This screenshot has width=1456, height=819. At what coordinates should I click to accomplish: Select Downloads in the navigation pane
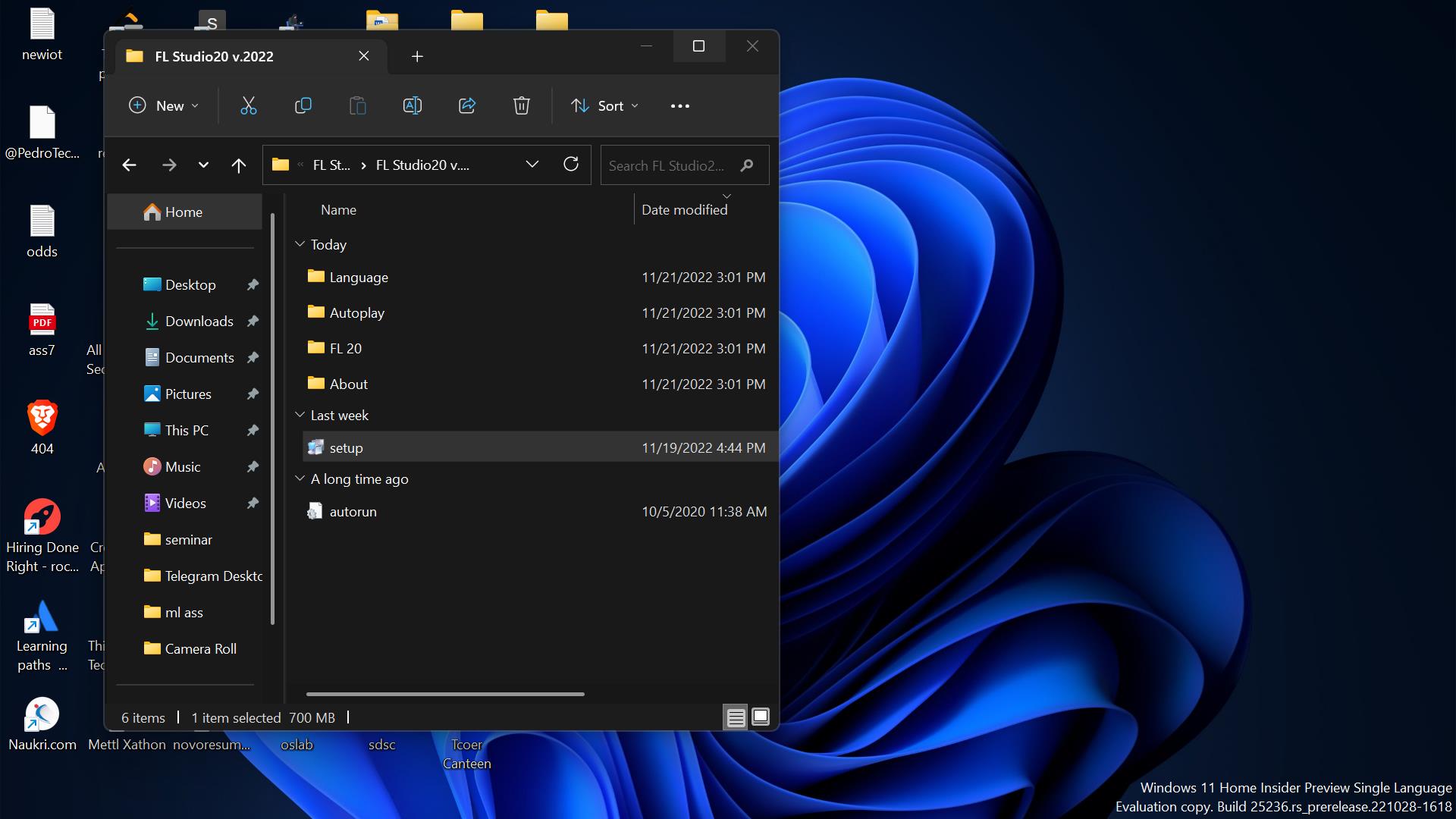199,322
